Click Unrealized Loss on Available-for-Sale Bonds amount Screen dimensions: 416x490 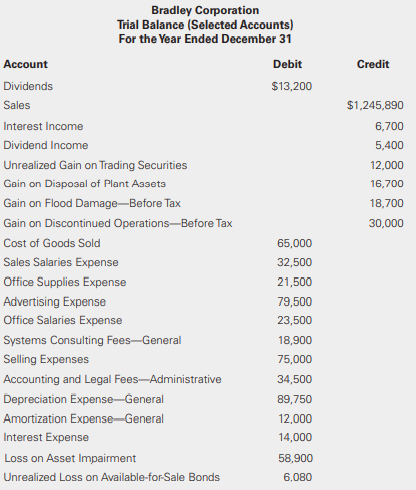tap(298, 477)
